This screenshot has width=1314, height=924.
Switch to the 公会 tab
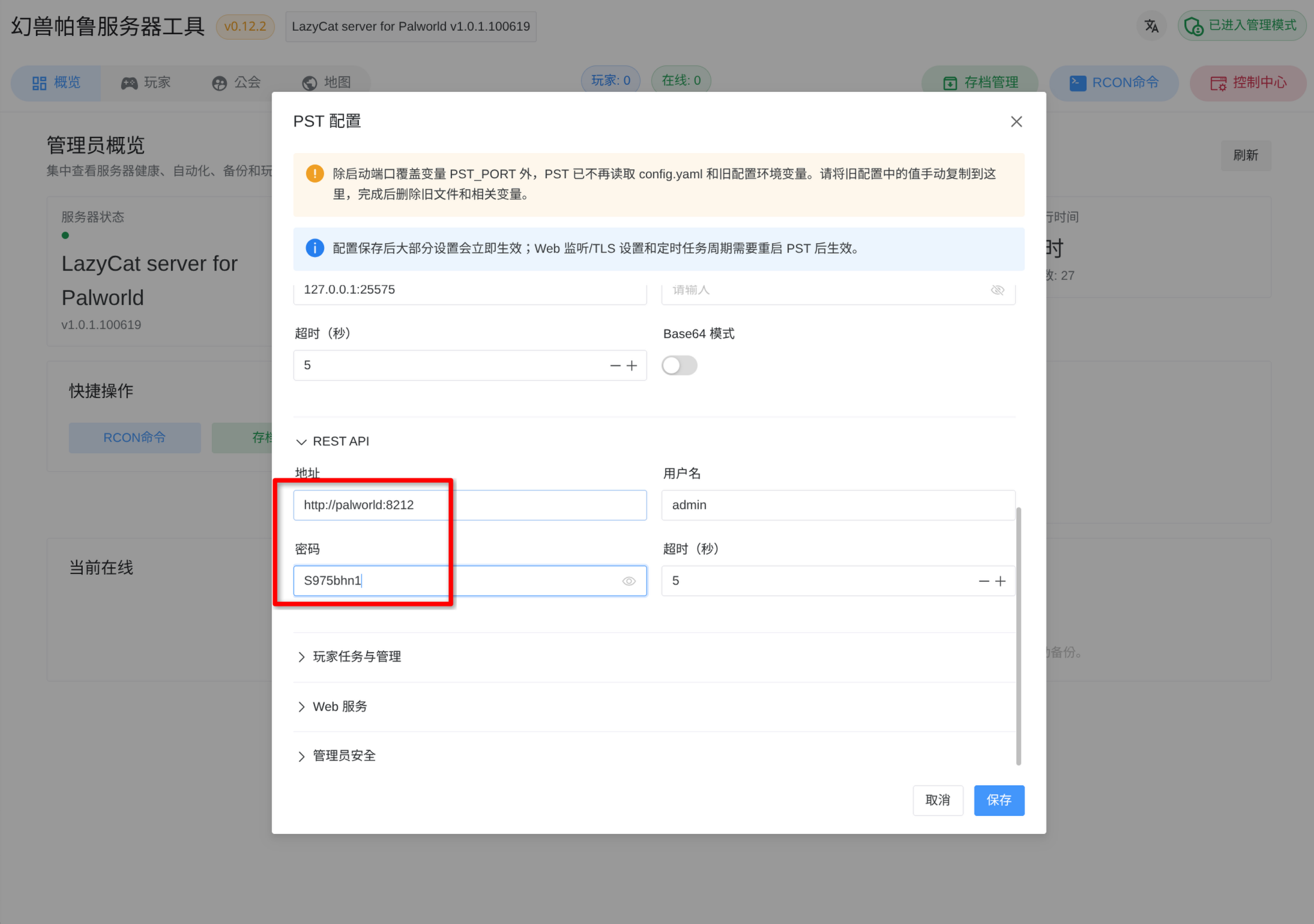click(x=236, y=83)
